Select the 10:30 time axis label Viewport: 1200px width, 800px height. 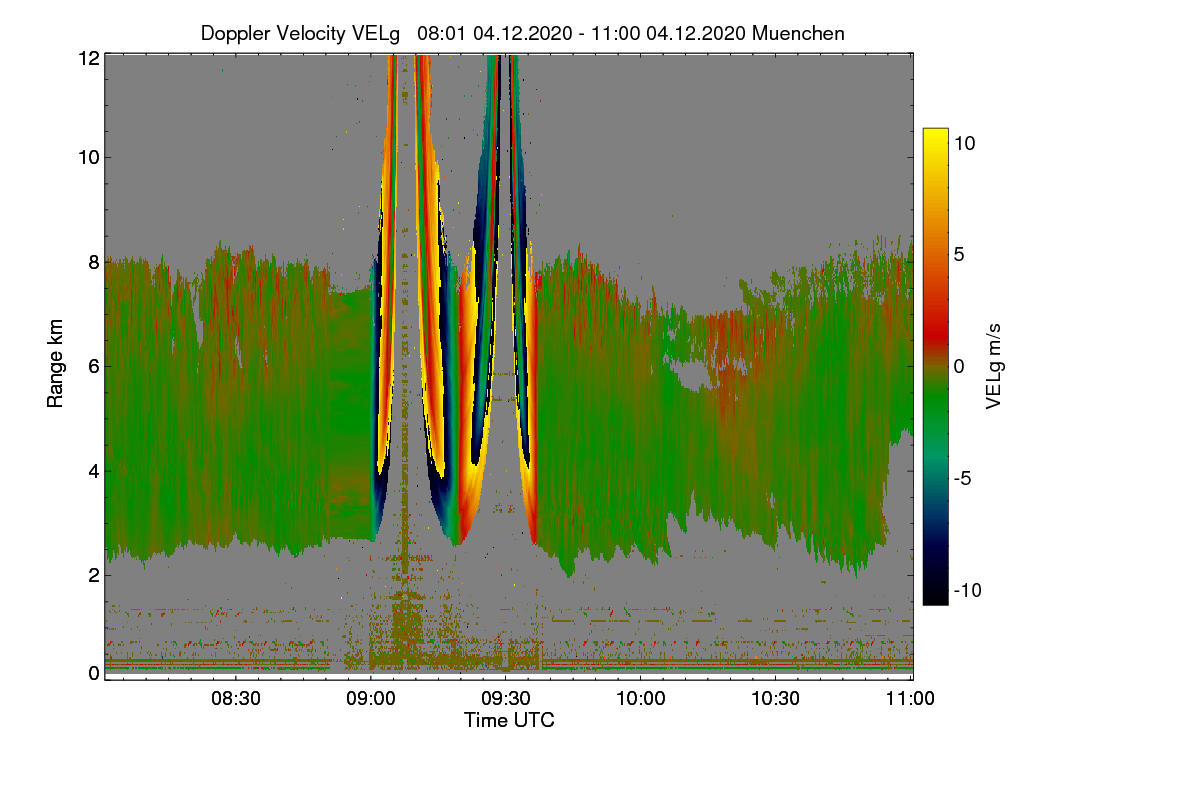coord(776,699)
